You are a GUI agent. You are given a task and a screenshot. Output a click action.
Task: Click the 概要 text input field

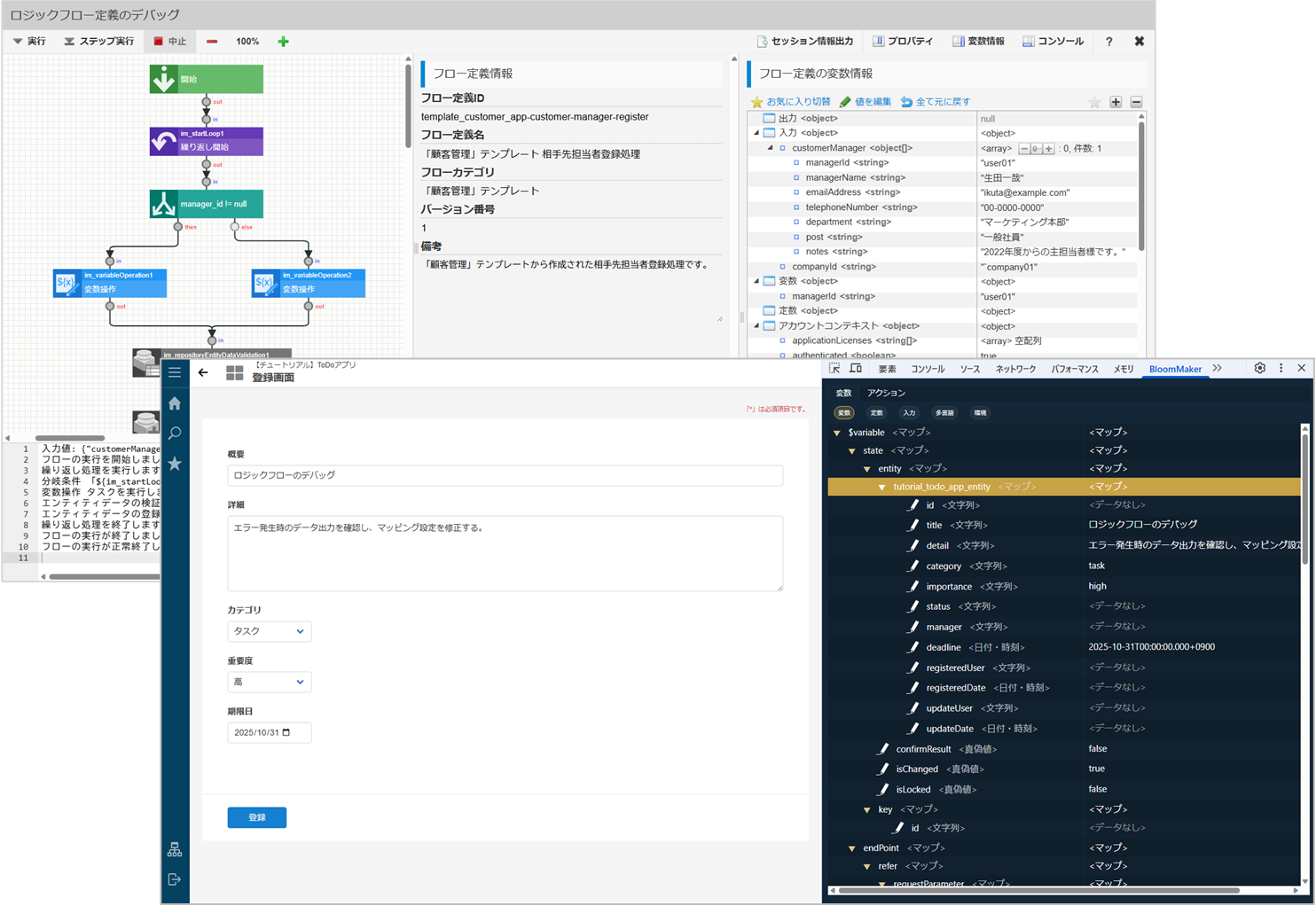[x=505, y=475]
